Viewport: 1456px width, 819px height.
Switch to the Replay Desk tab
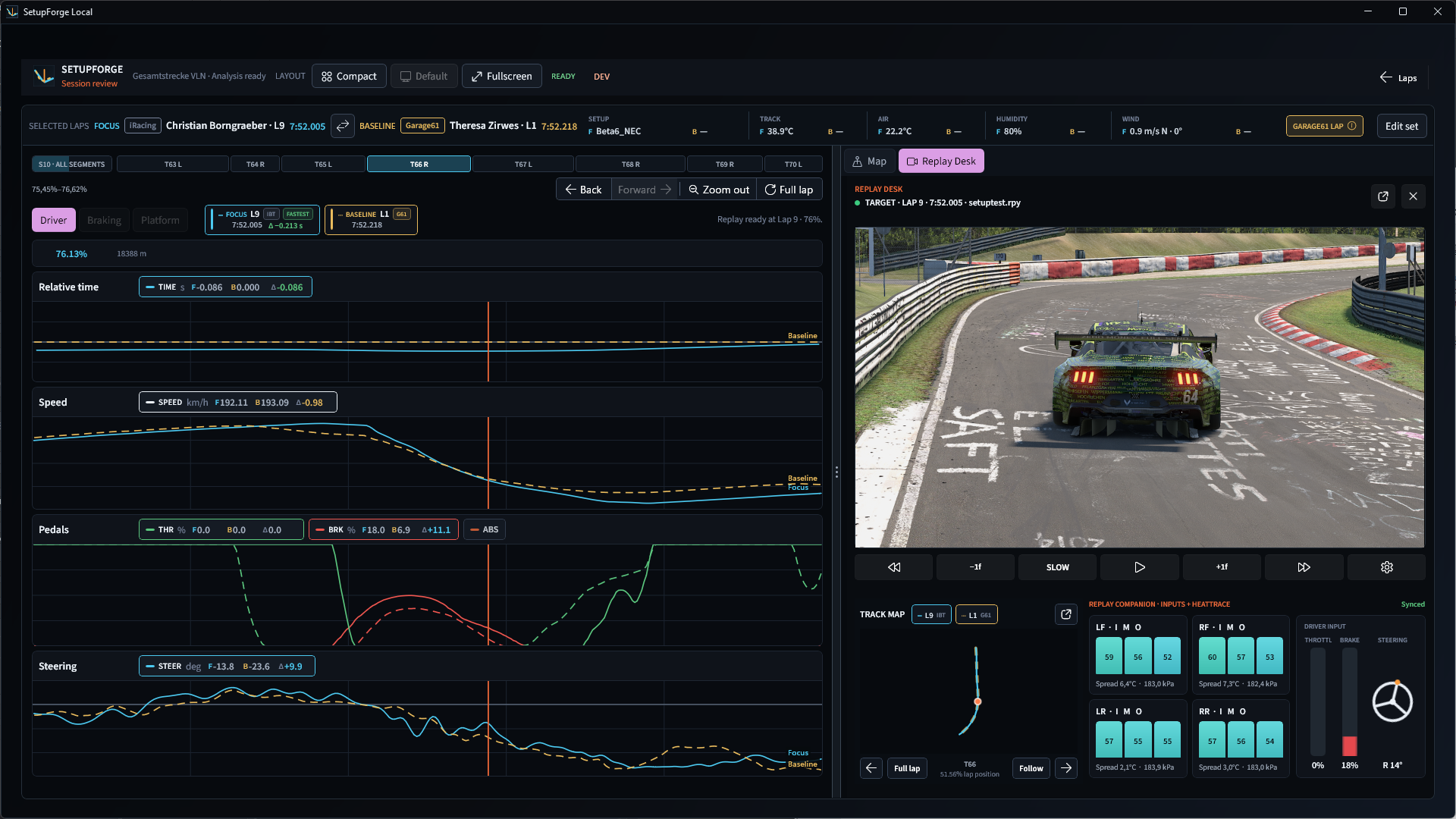pyautogui.click(x=941, y=161)
